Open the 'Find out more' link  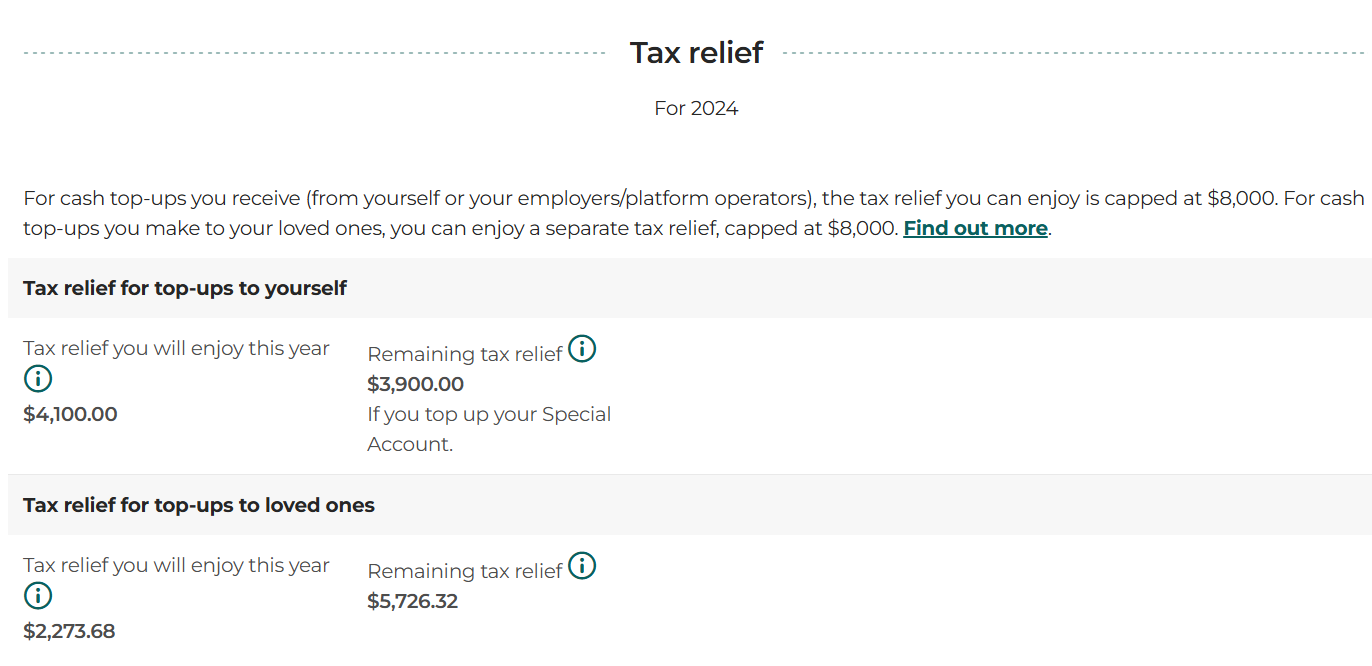tap(975, 228)
